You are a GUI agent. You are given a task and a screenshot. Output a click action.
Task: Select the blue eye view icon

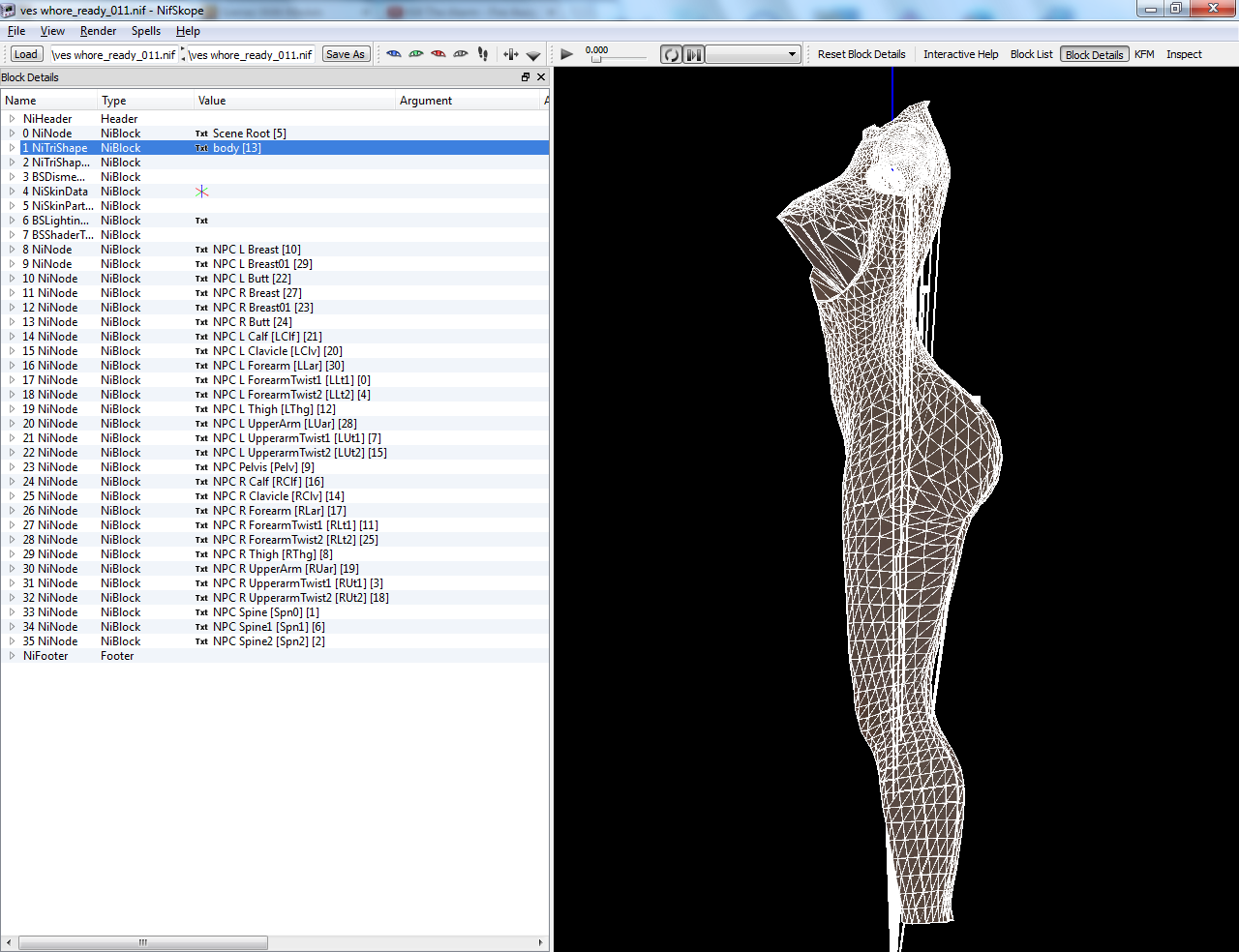394,54
